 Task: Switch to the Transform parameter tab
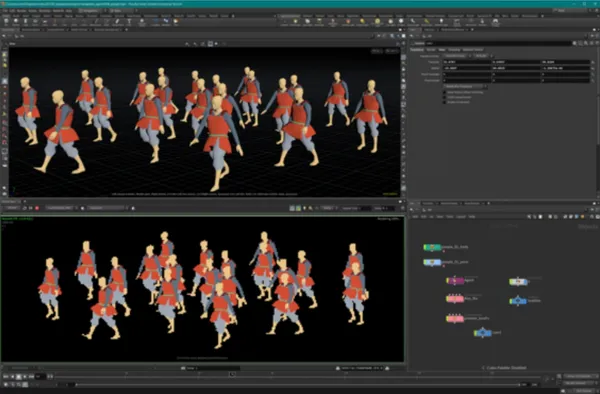pos(417,50)
